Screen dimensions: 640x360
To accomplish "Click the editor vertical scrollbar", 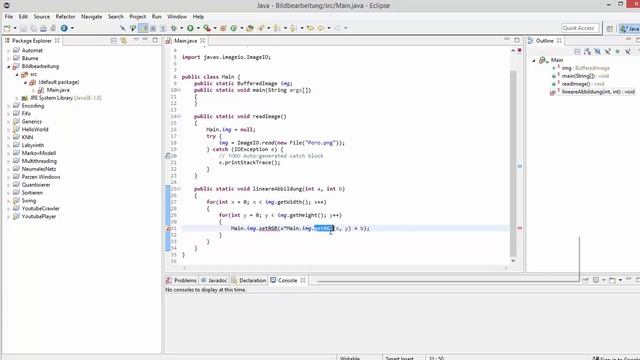I will (513, 163).
